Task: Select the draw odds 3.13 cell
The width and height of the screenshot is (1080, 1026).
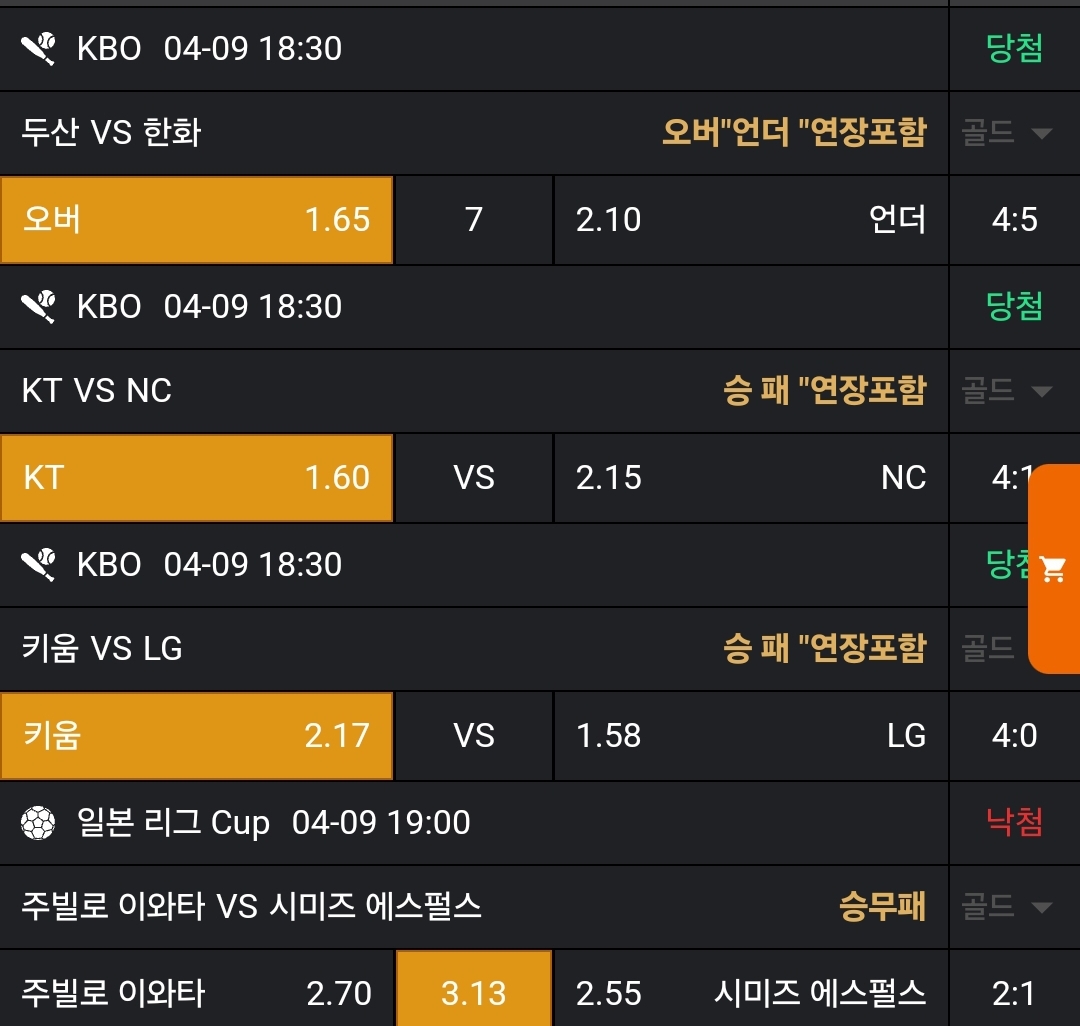Action: [474, 993]
